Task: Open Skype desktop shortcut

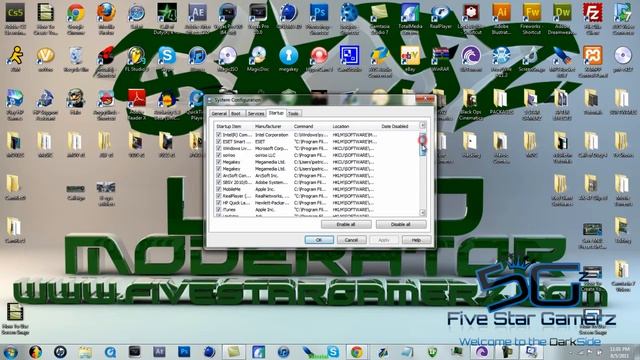Action: [x=167, y=59]
